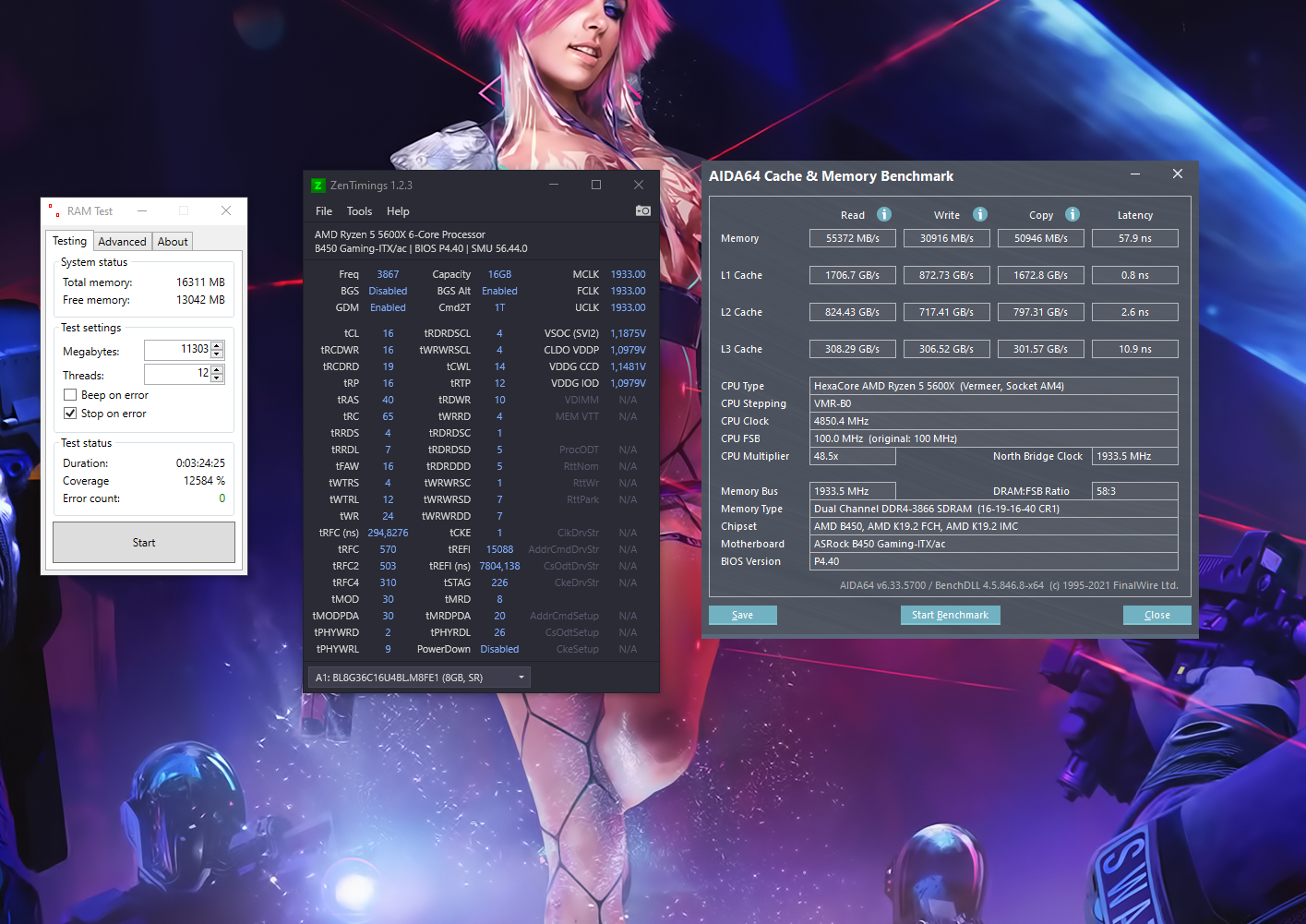Click the tREFI 15088 value

pos(499,549)
